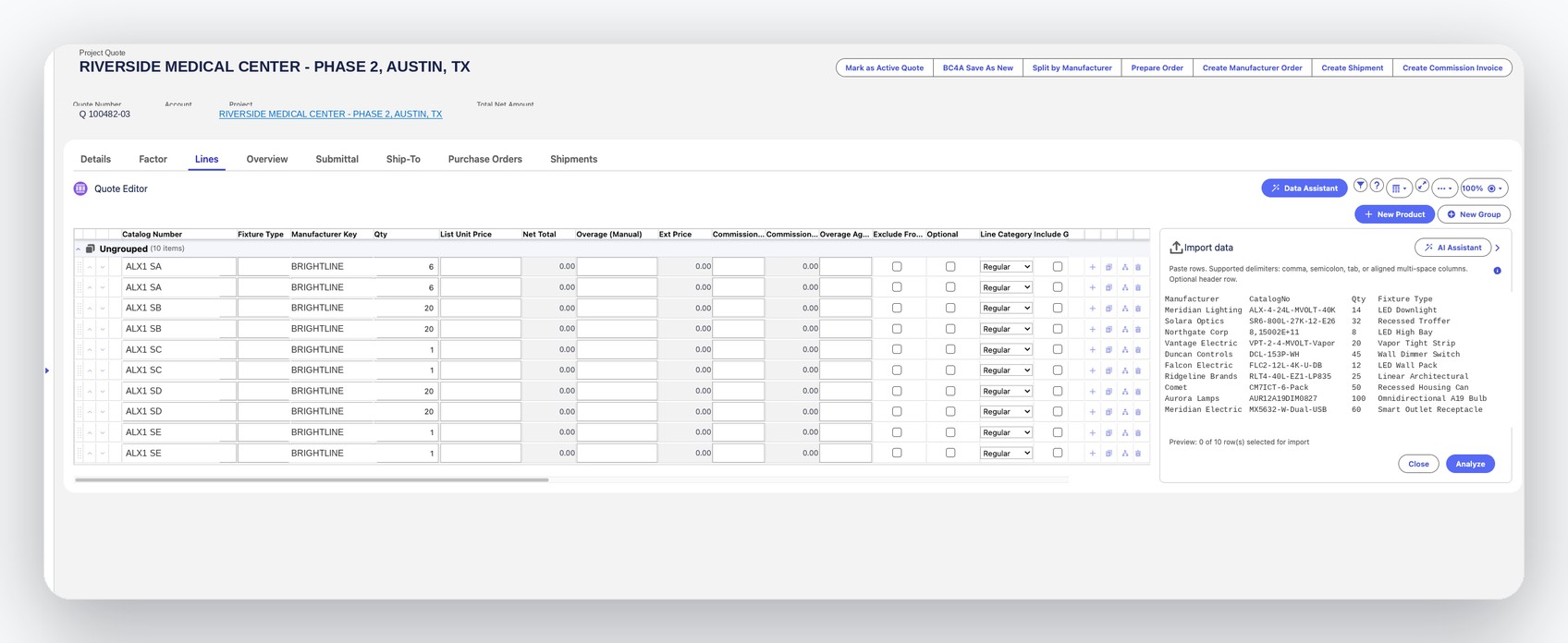The width and height of the screenshot is (1568, 643).
Task: Delete the first ALX1 SA row via trash icon
Action: [x=1138, y=267]
